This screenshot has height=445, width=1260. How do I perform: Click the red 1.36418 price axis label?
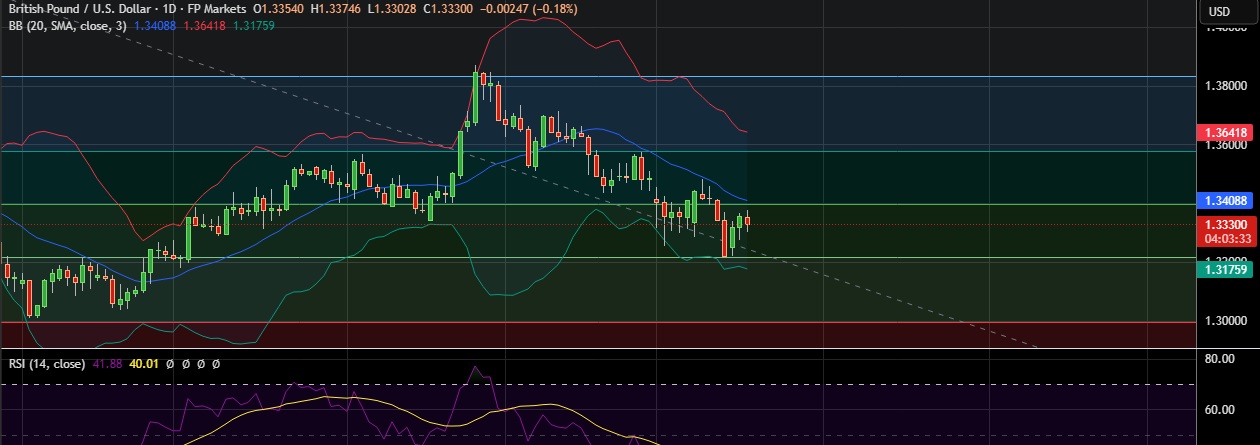coord(1224,132)
